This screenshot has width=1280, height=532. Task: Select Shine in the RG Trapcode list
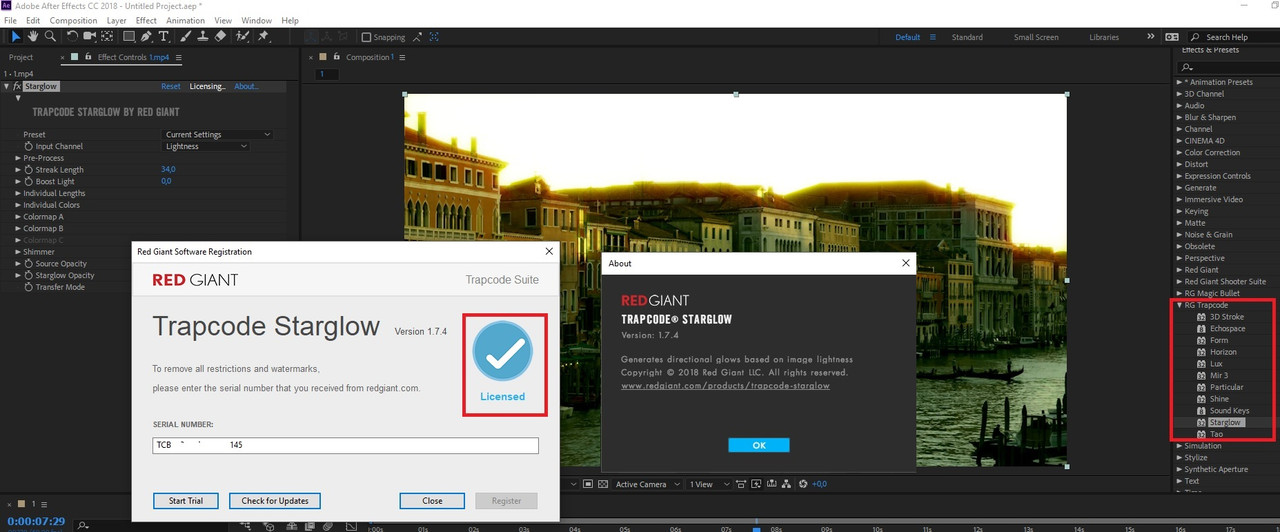point(1219,399)
